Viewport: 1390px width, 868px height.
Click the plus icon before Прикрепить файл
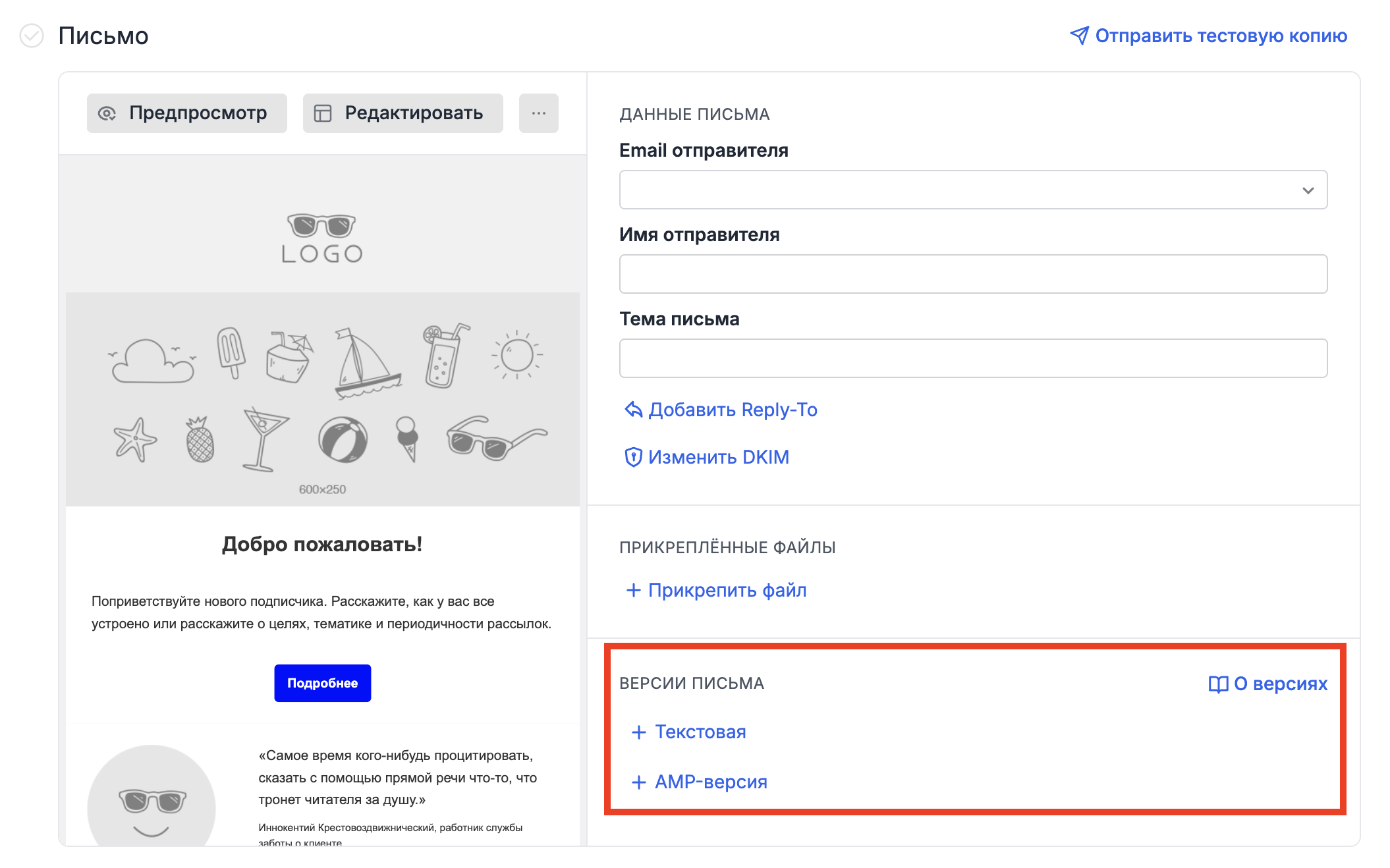[x=633, y=590]
